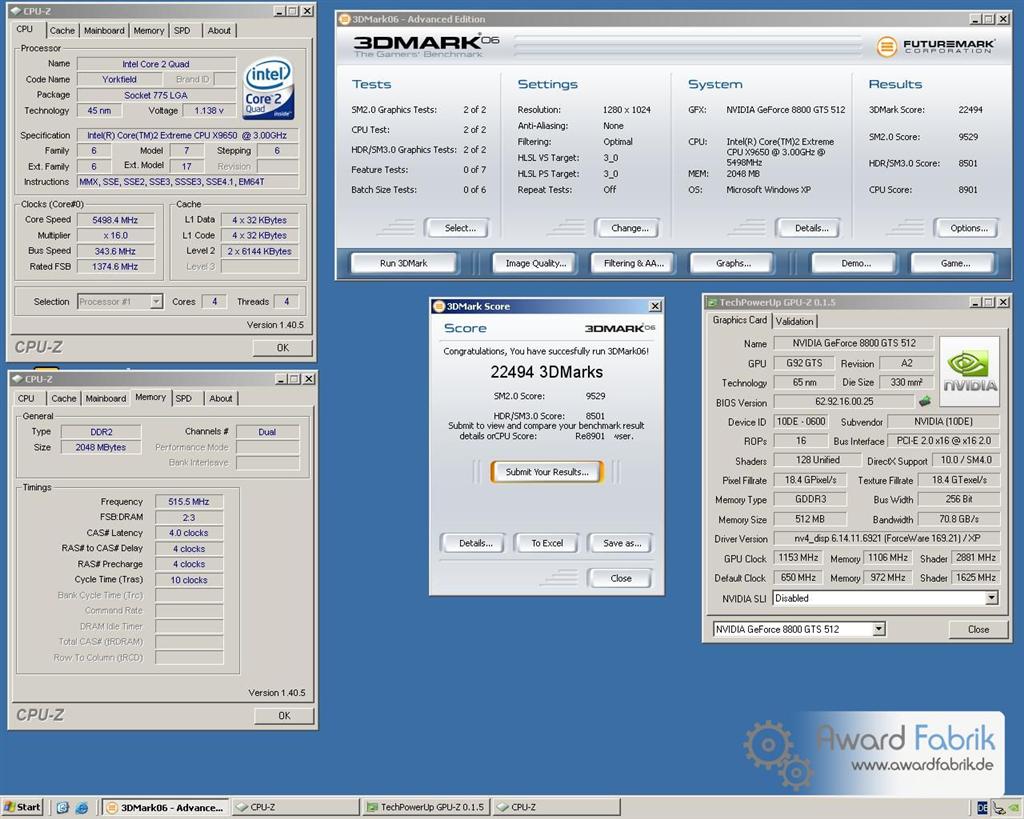Viewport: 1024px width, 819px height.
Task: Open Image Quality settings
Action: tap(536, 263)
